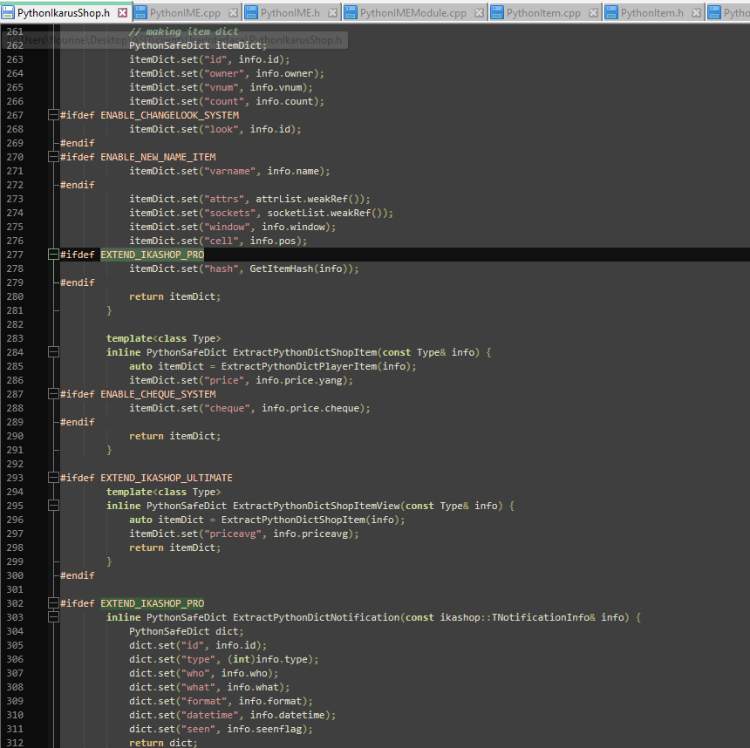Fold the ExtractPythonDictShopItemView function at line 295
Viewport: 750px width, 748px height.
[54, 506]
